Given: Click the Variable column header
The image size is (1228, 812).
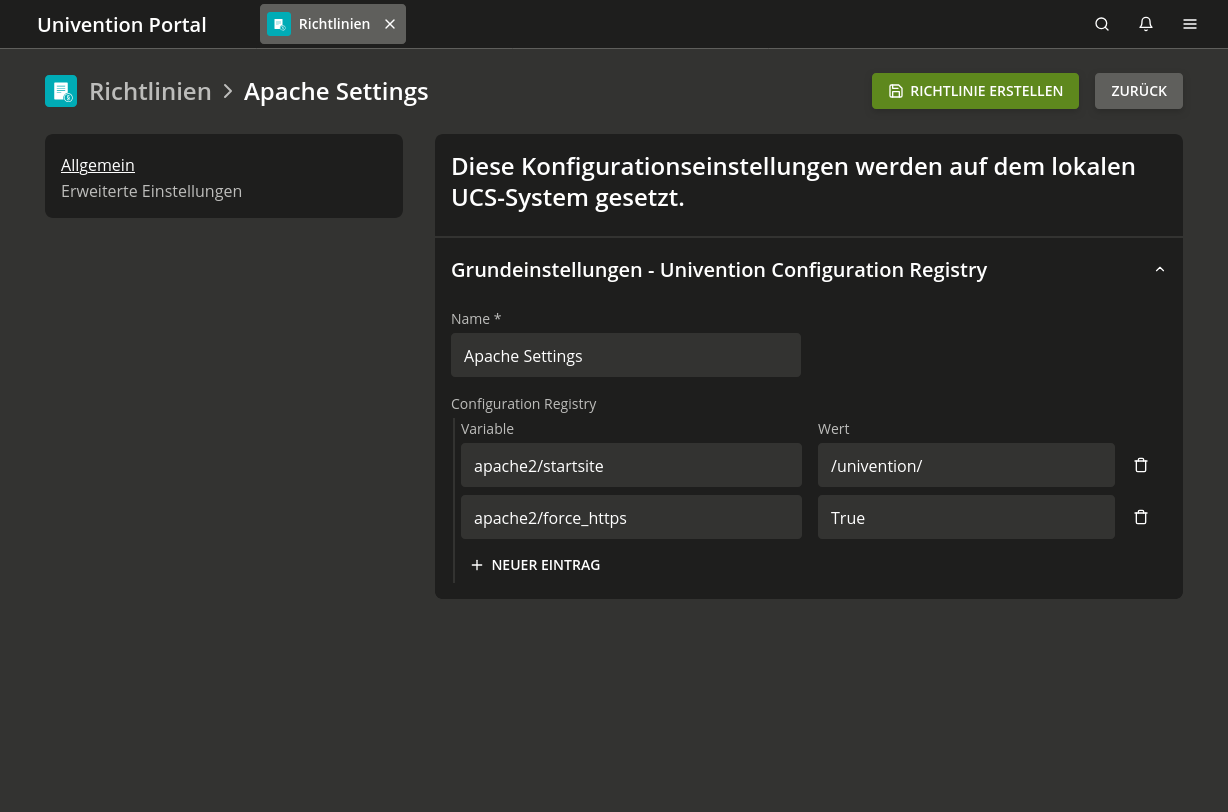Looking at the screenshot, I should [487, 429].
